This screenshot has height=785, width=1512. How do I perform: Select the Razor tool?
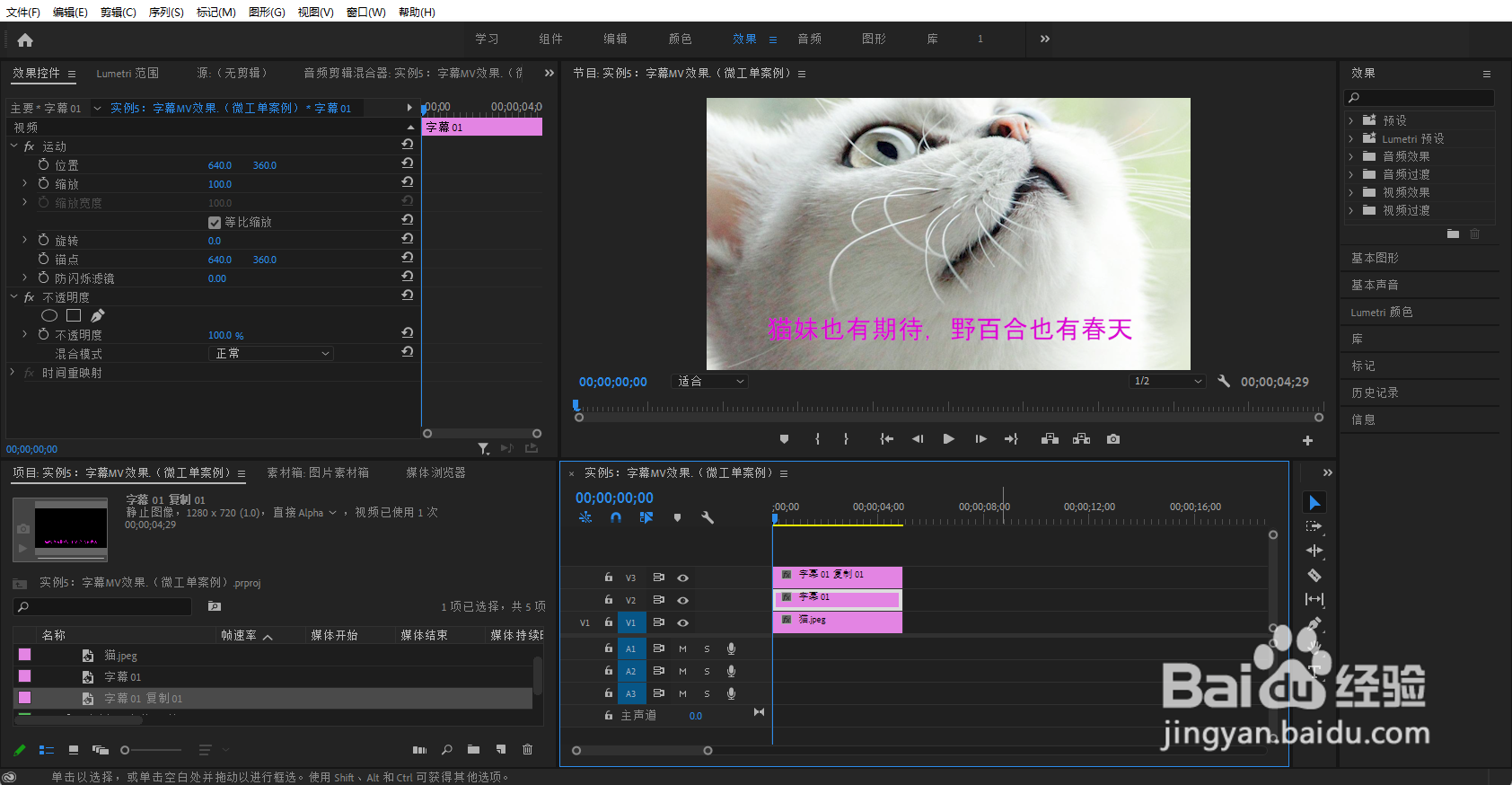1314,575
